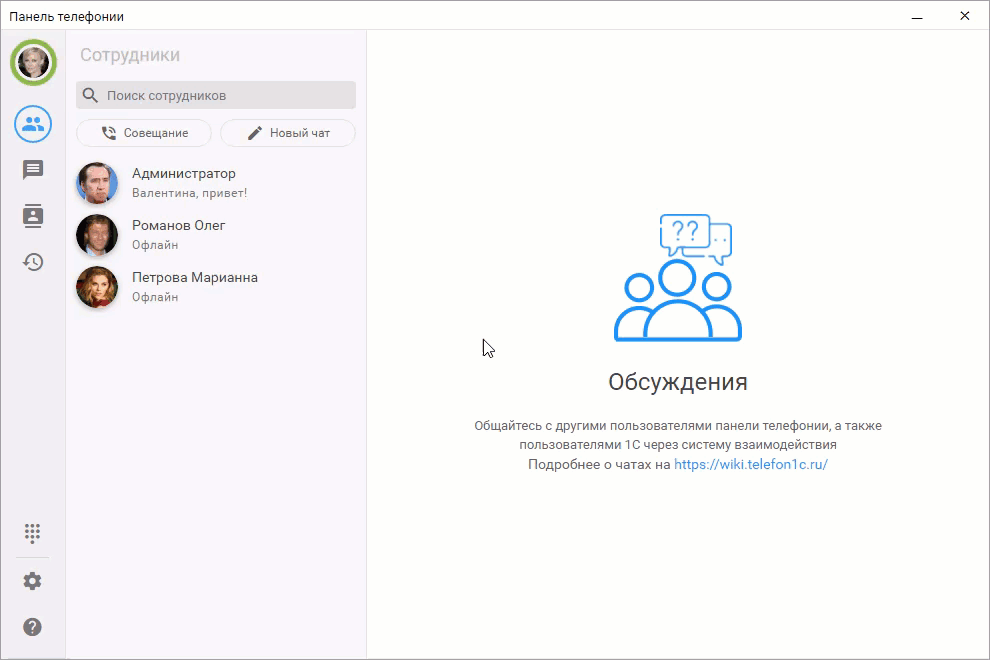Select Администратор in the employee list

pyautogui.click(x=184, y=174)
